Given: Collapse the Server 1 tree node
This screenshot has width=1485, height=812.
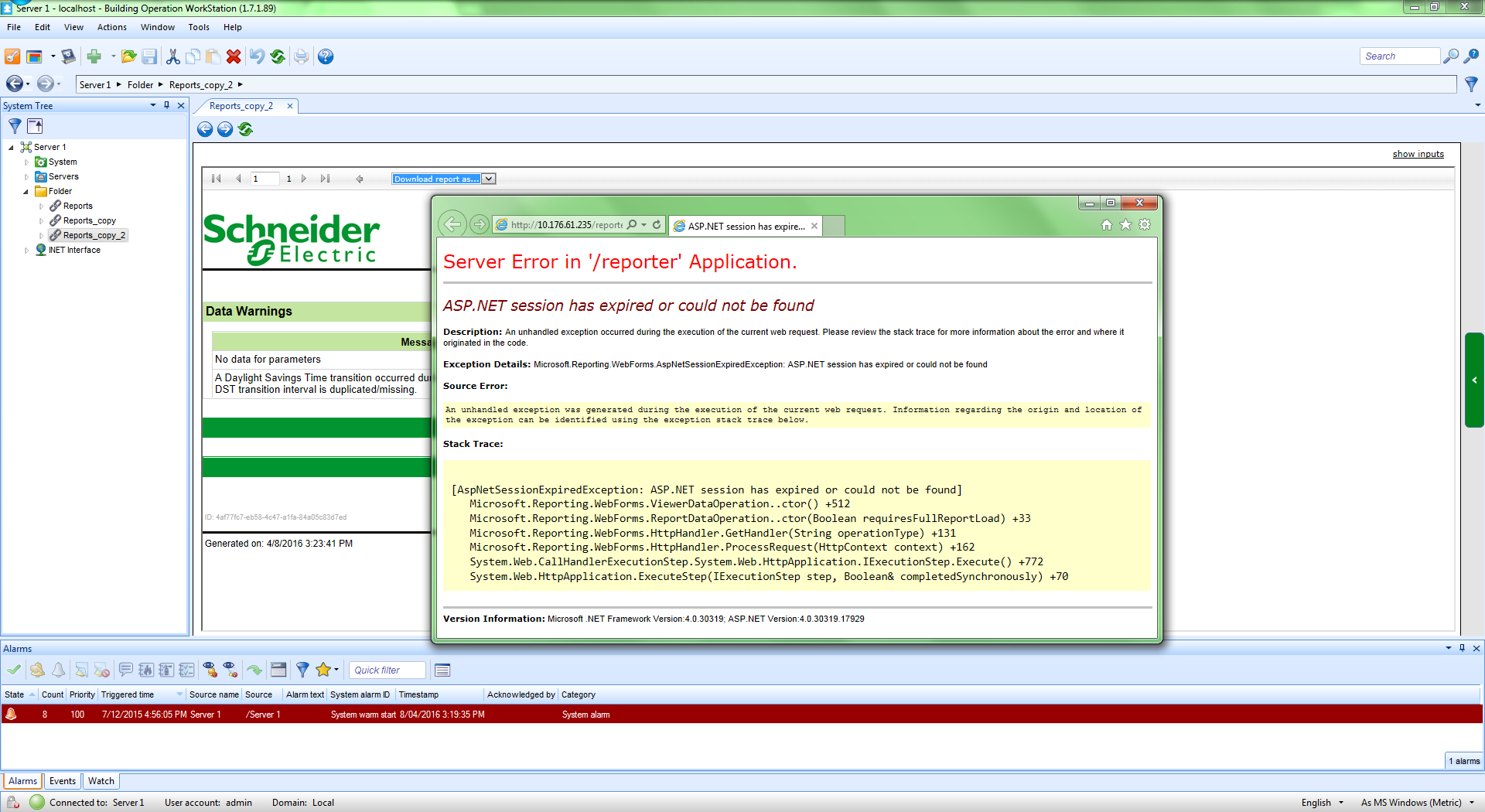Looking at the screenshot, I should pyautogui.click(x=11, y=147).
